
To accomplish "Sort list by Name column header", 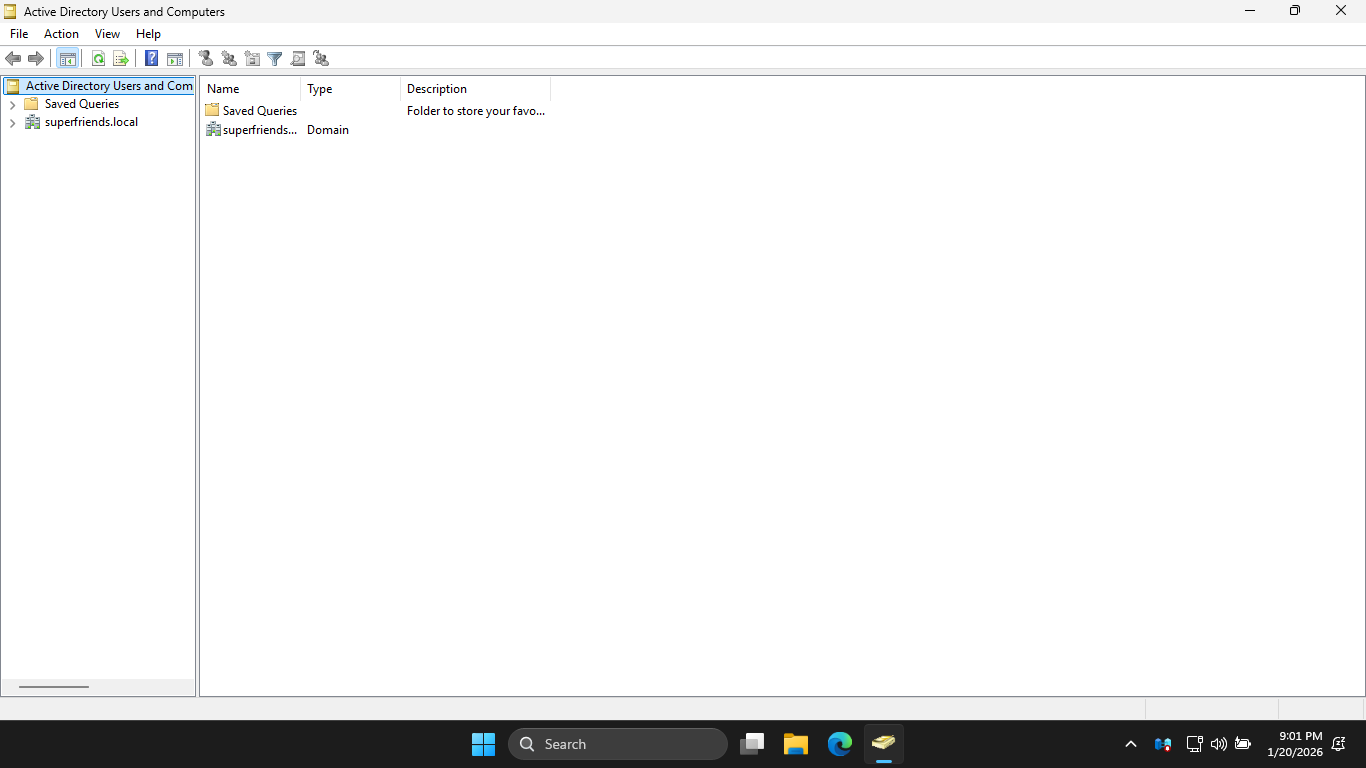I will tap(250, 89).
